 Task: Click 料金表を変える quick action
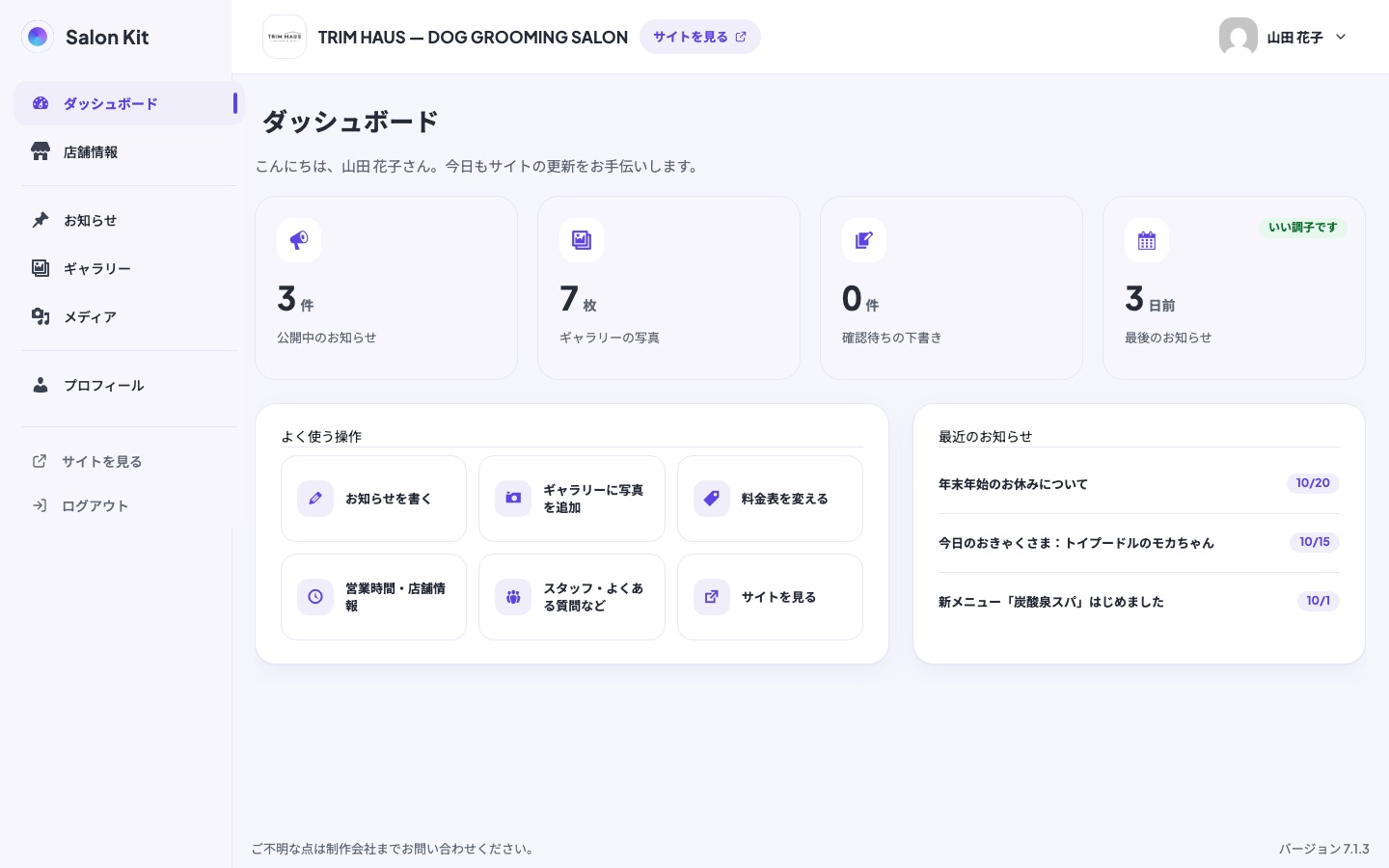[770, 499]
